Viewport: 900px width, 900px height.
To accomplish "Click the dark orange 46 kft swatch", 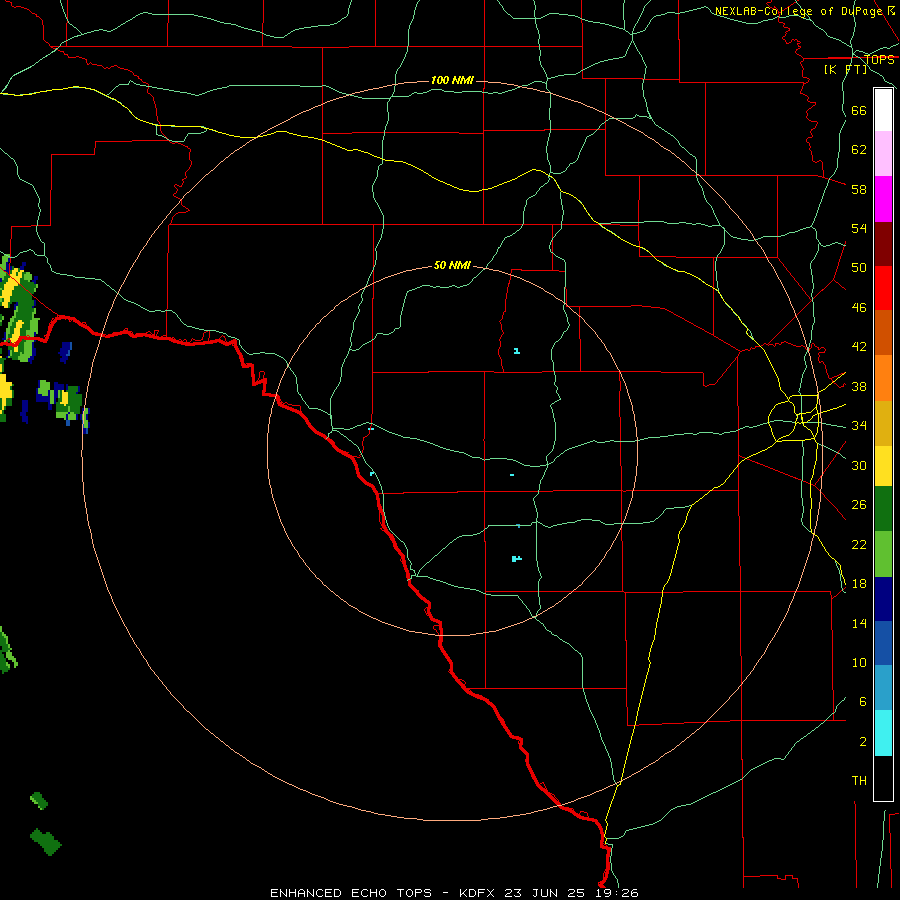I will tap(883, 332).
